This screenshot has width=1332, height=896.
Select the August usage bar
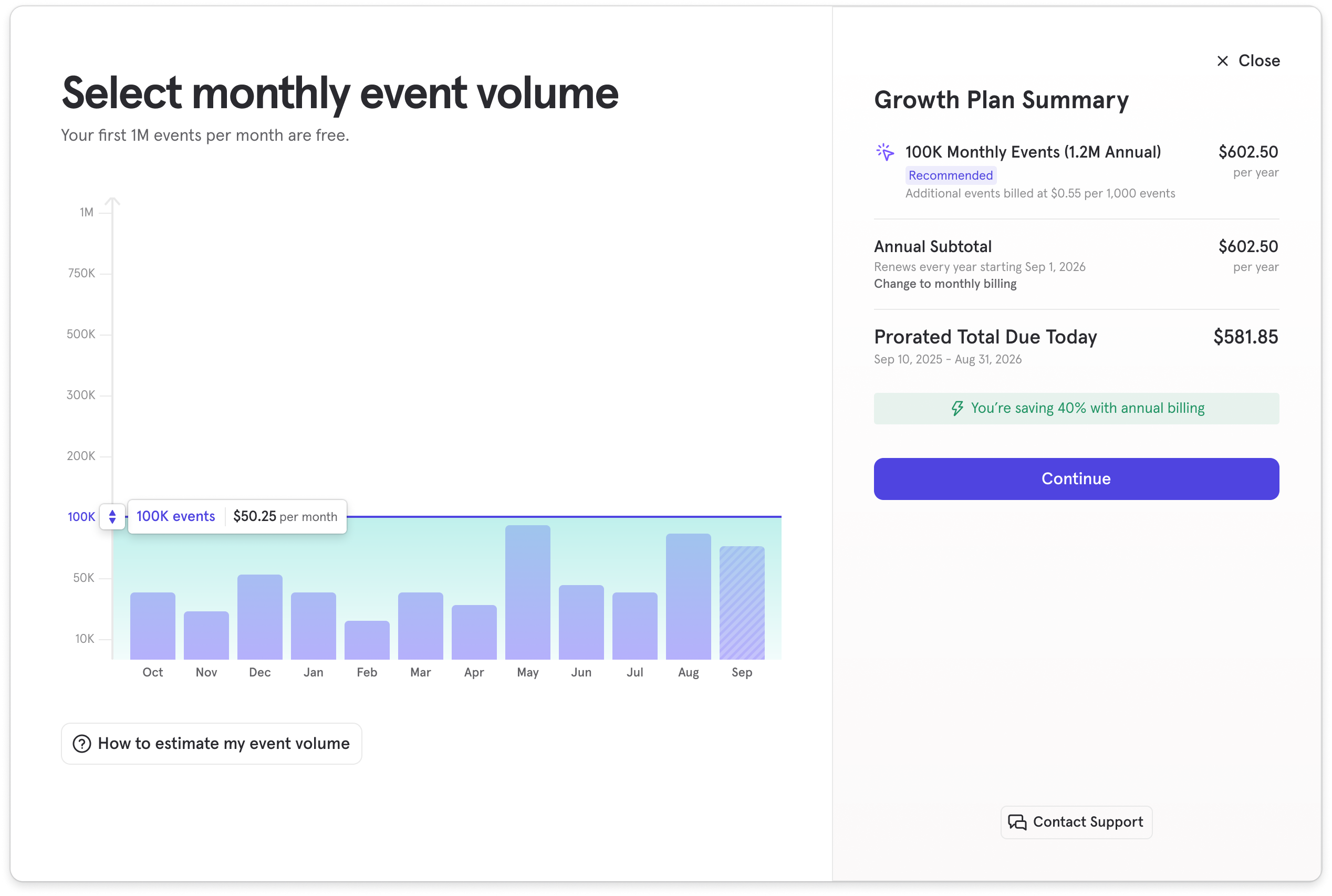(688, 596)
